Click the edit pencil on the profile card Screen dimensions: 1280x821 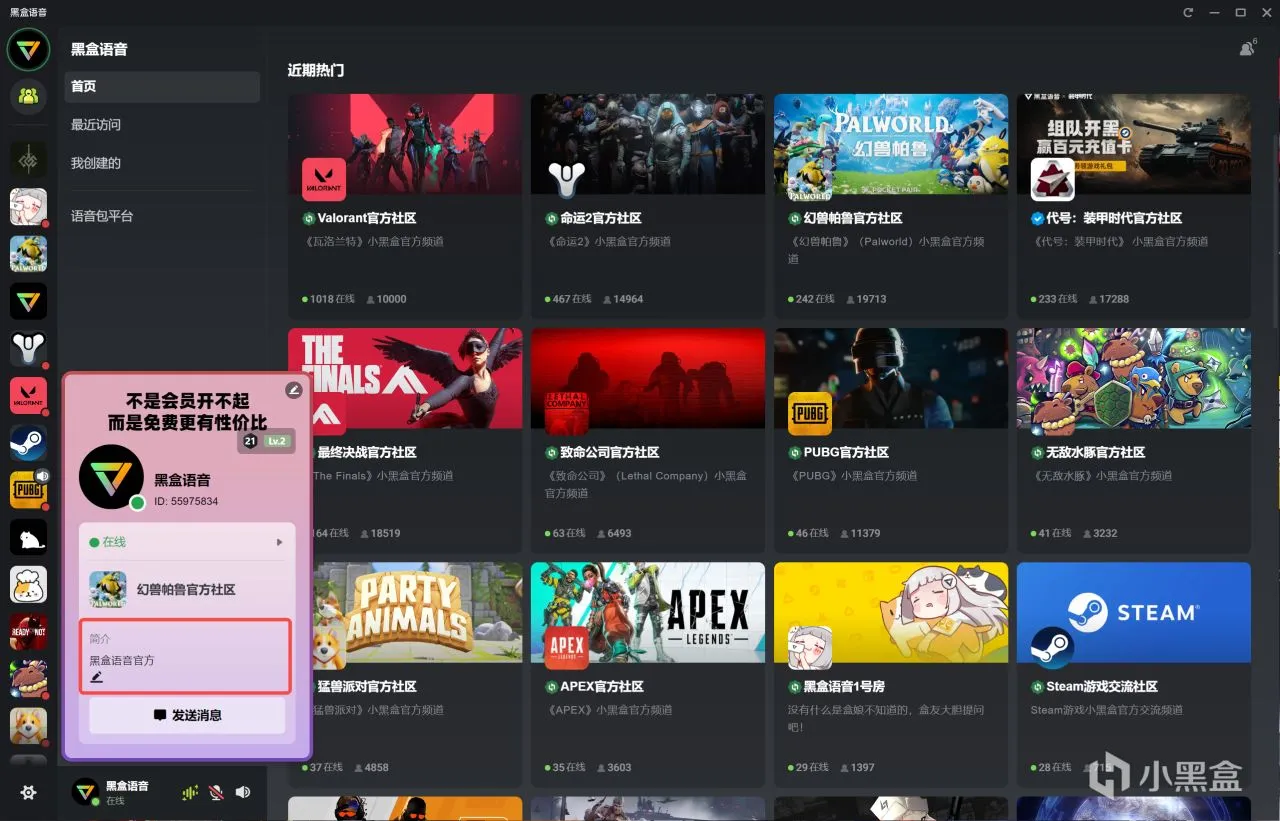pos(293,390)
